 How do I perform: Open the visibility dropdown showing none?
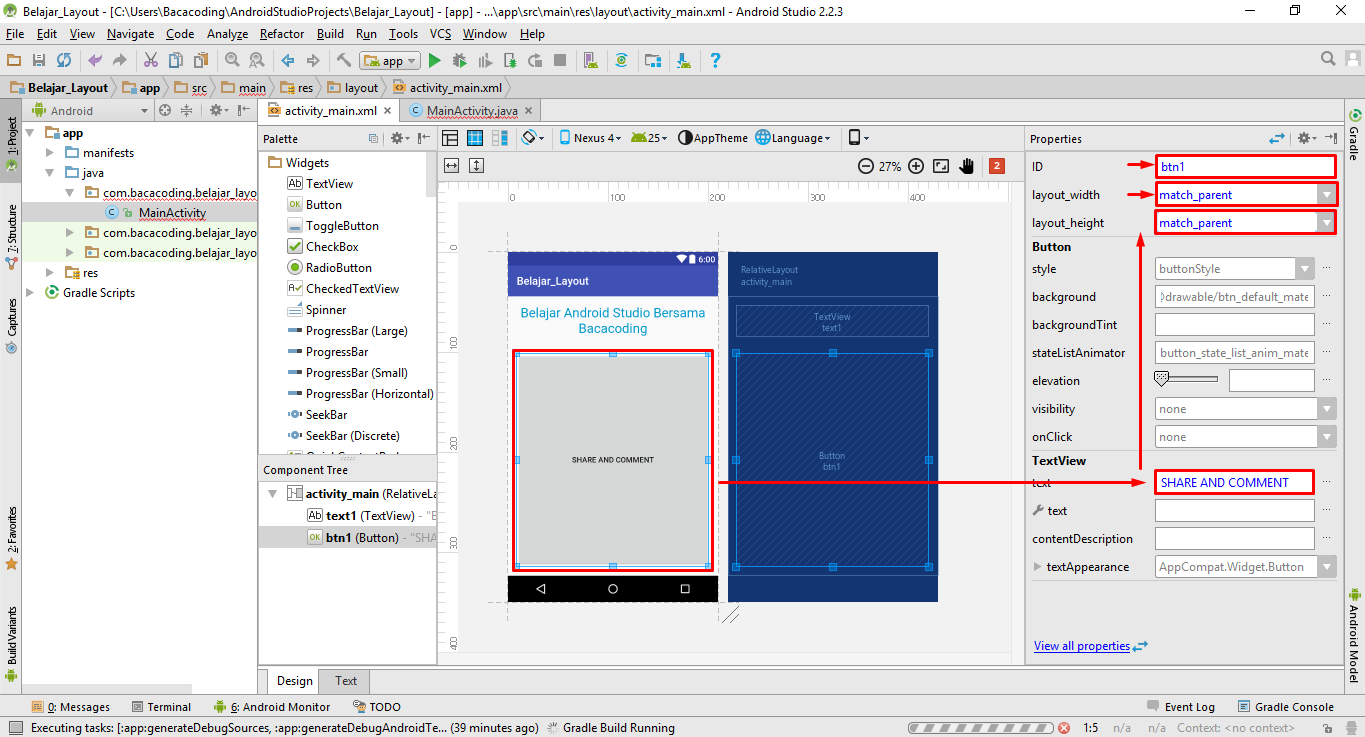(1327, 408)
